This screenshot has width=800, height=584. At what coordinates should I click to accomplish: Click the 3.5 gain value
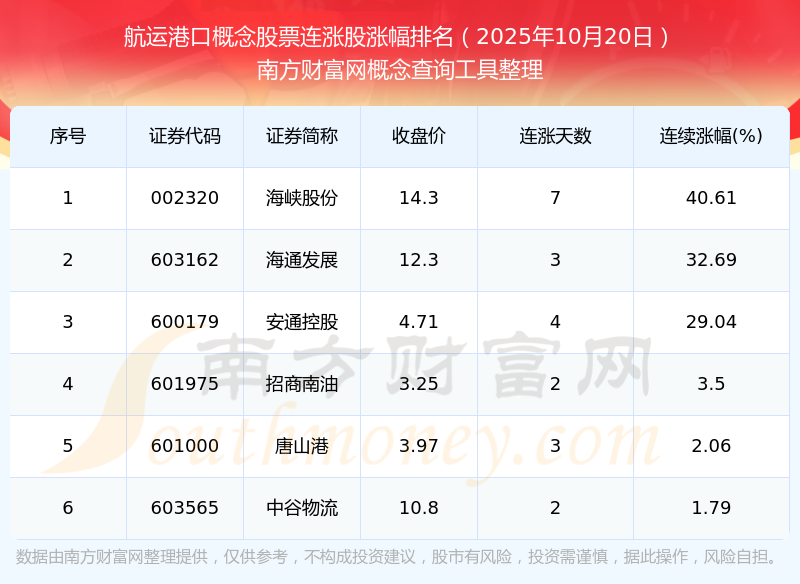711,384
